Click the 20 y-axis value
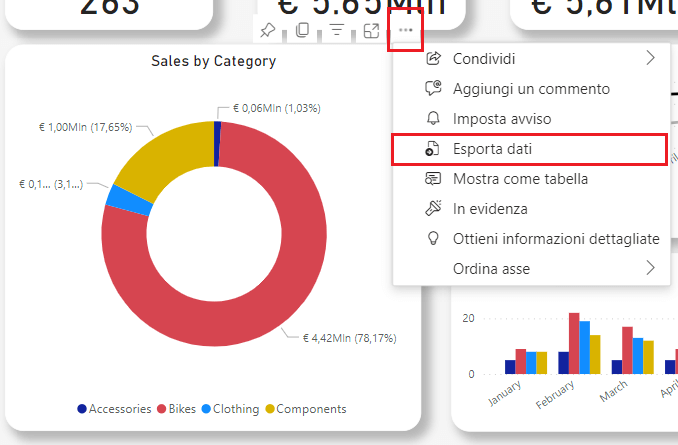Viewport: 678px width, 445px height. point(468,318)
